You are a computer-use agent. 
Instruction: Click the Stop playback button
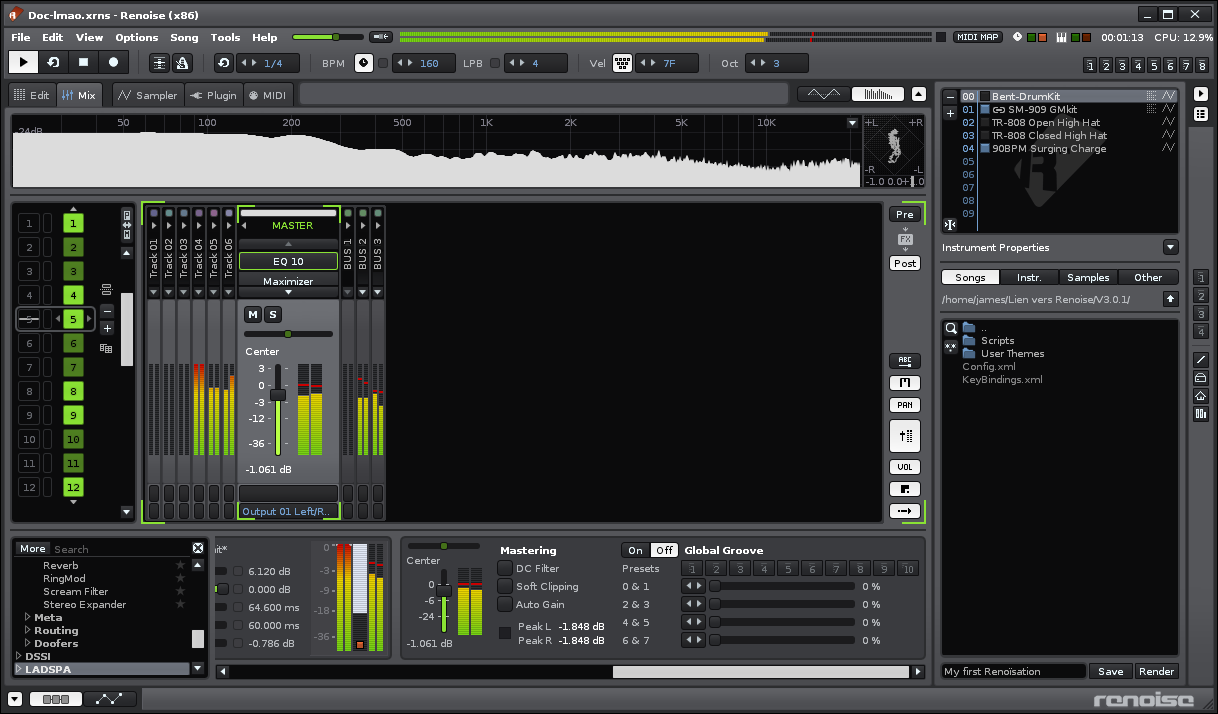83,62
